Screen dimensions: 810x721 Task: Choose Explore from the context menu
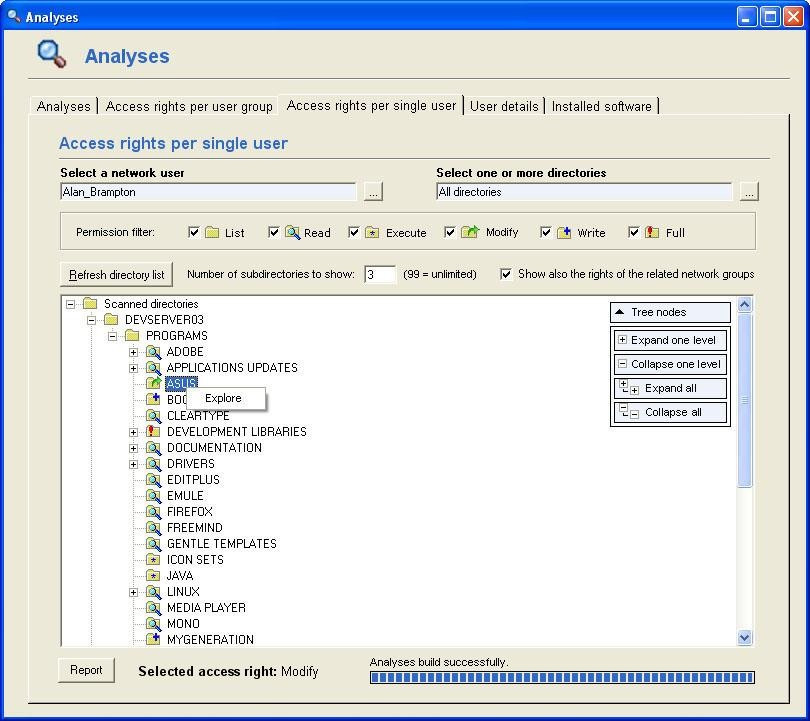[226, 398]
